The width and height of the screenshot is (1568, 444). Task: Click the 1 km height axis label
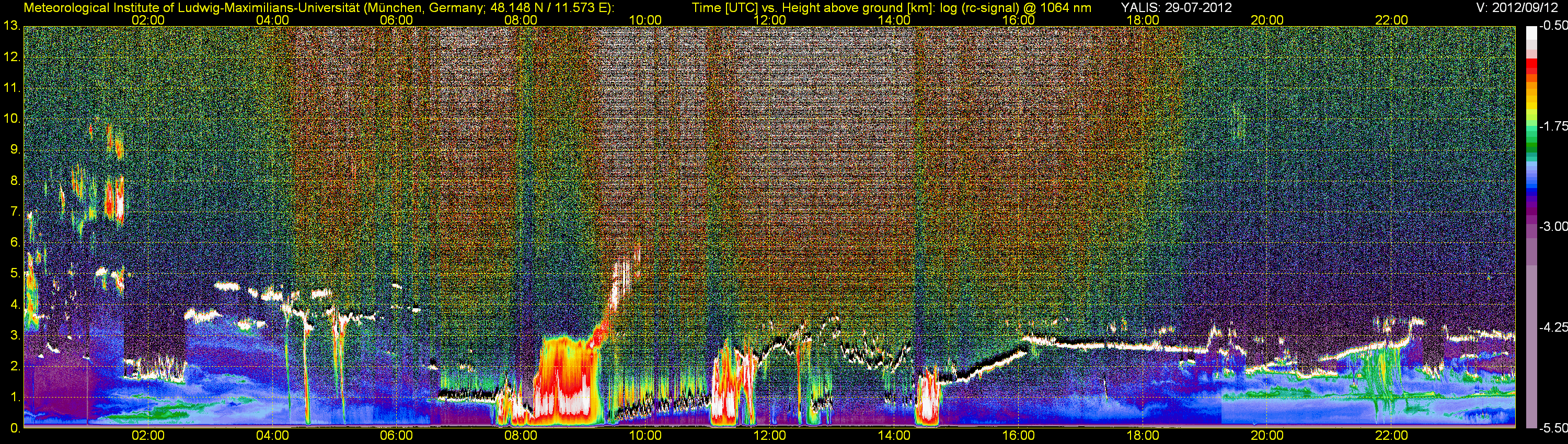tap(15, 398)
